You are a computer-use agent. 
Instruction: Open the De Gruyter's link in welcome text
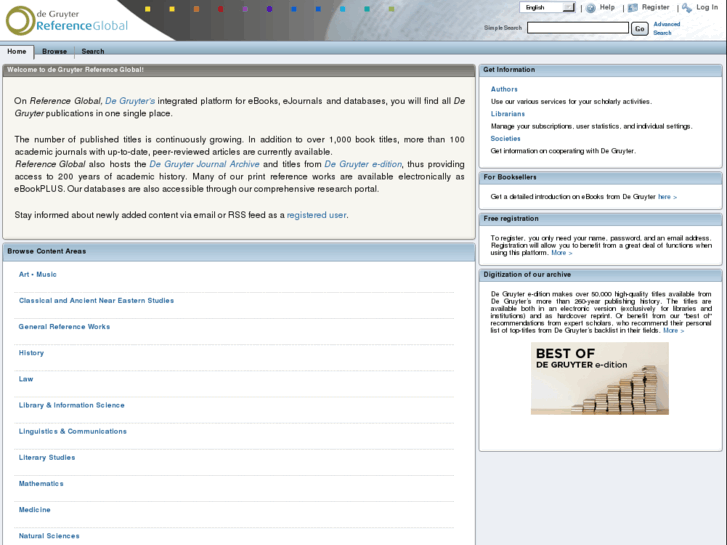[130, 101]
